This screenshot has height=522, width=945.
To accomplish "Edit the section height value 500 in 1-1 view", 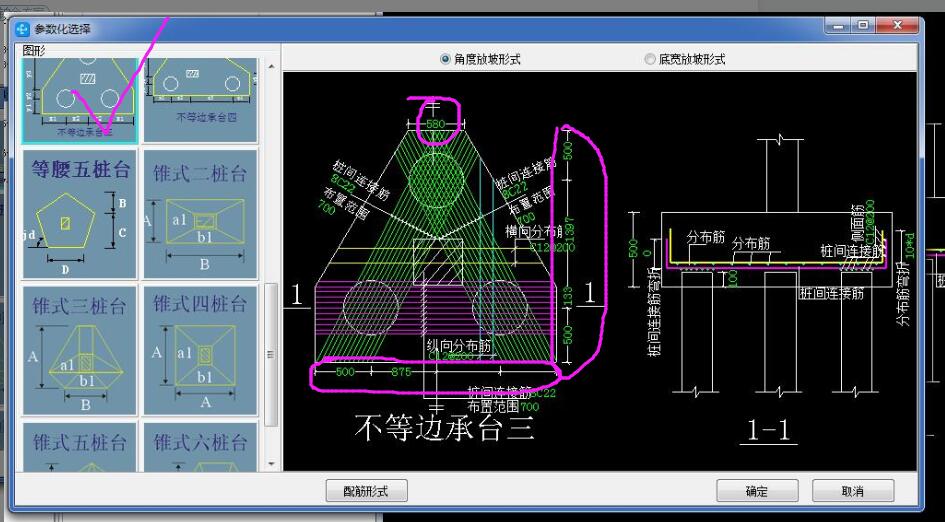I will [633, 248].
